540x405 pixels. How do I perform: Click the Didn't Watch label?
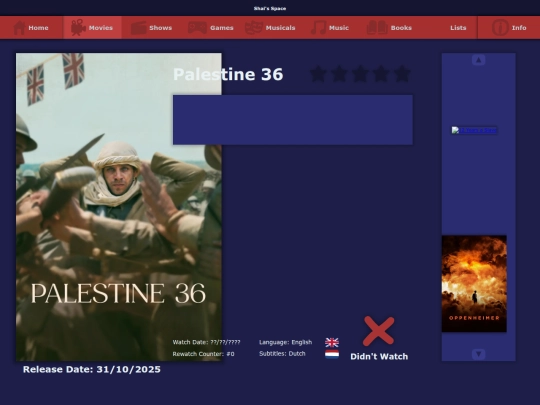[379, 356]
